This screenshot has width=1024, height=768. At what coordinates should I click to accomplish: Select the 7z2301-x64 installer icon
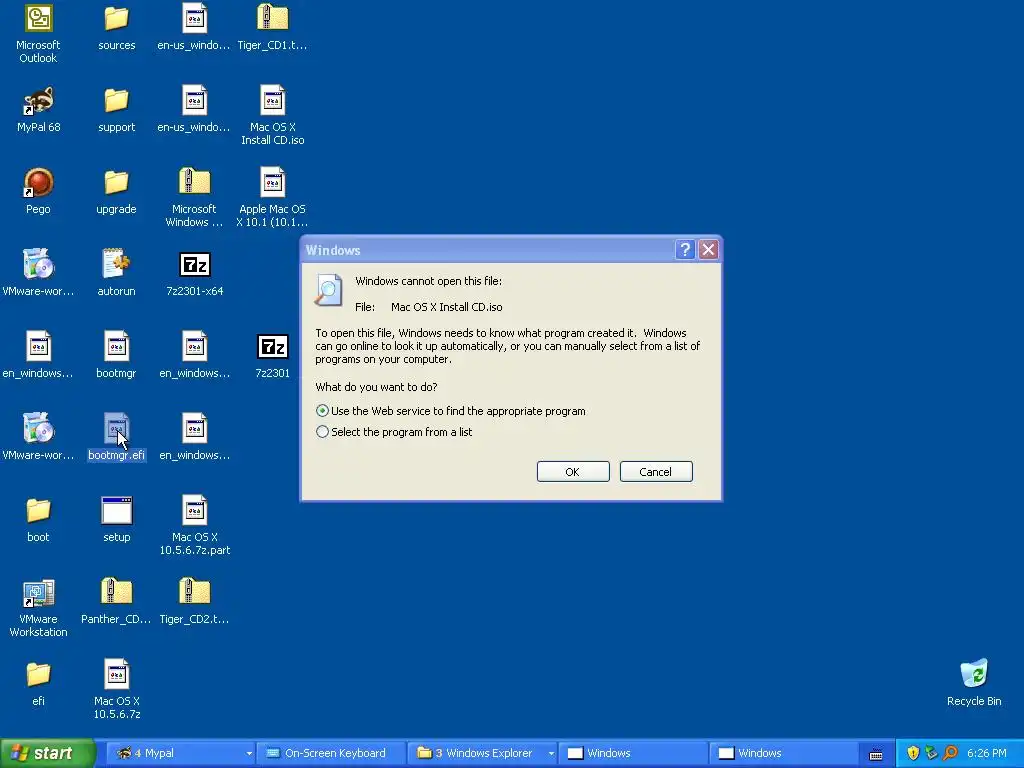(x=195, y=264)
